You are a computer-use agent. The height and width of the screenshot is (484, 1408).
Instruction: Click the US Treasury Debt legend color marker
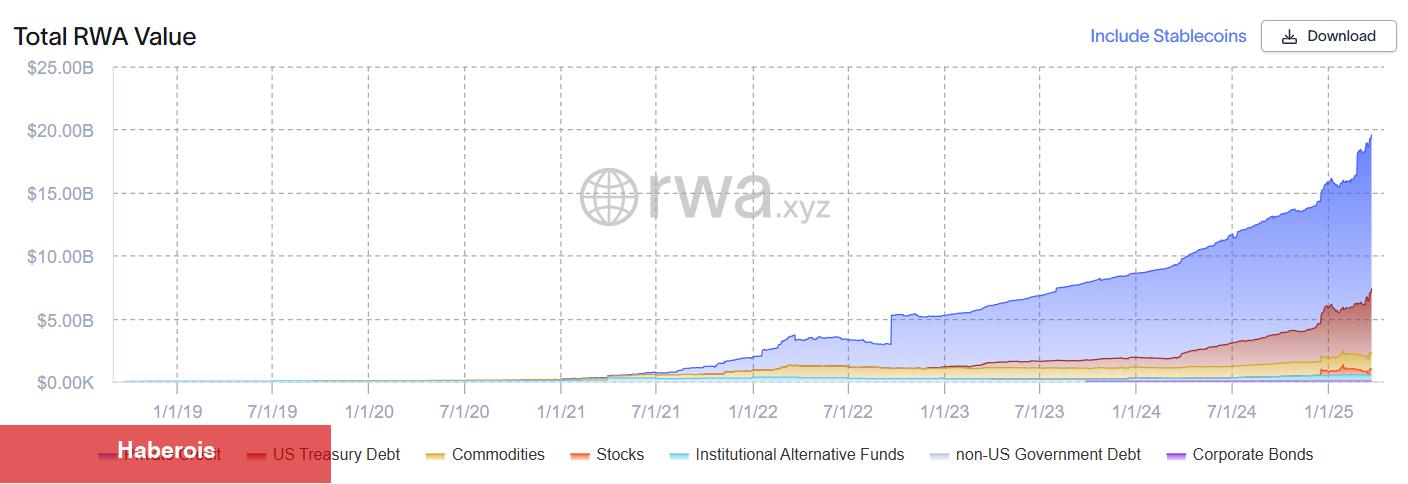[256, 456]
